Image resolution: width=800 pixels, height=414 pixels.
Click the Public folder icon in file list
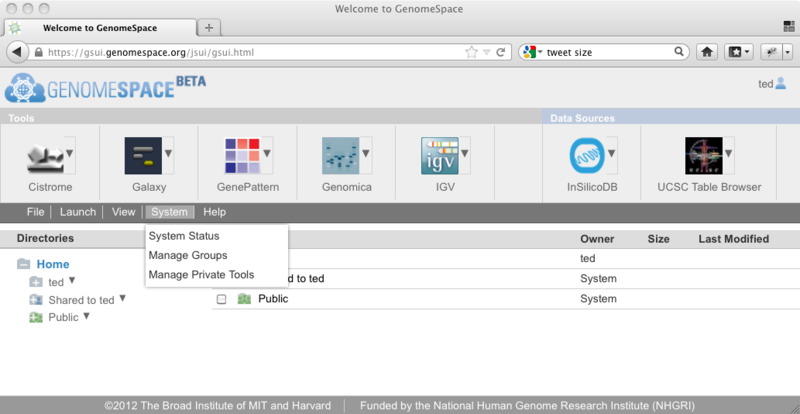pyautogui.click(x=244, y=299)
